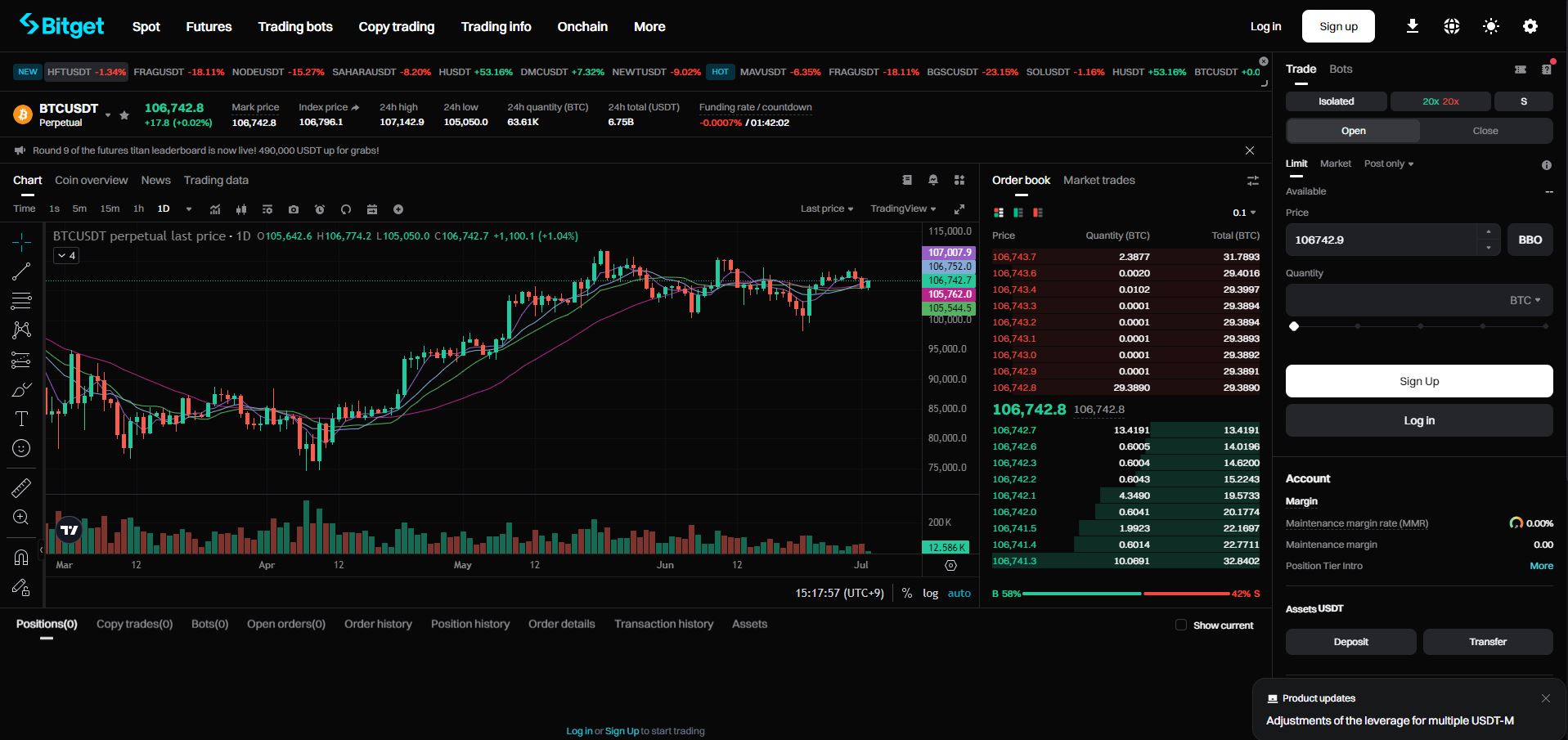Image resolution: width=1568 pixels, height=740 pixels.
Task: Open the time interval dropdown arrow
Action: pos(189,209)
